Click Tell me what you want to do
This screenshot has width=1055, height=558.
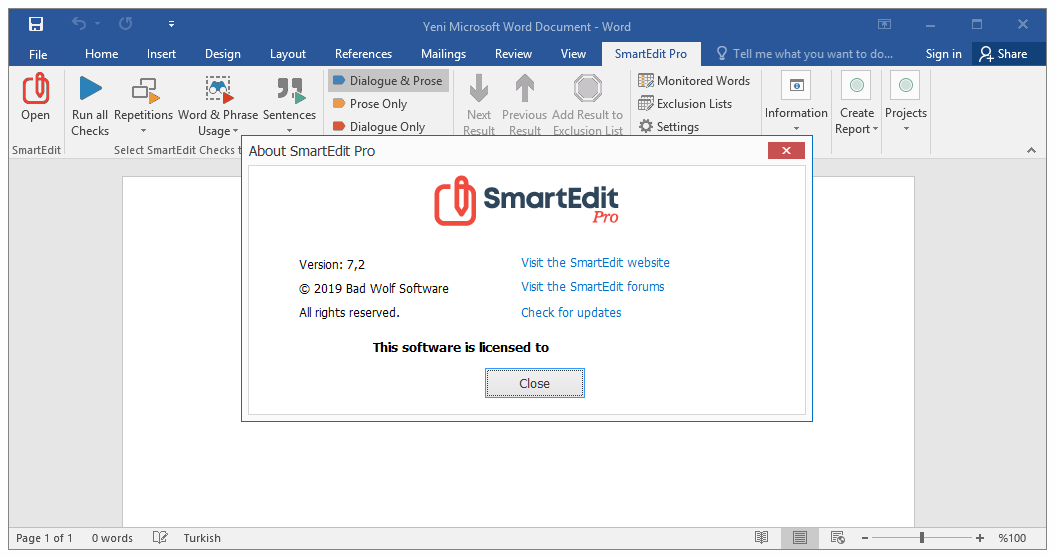(805, 54)
